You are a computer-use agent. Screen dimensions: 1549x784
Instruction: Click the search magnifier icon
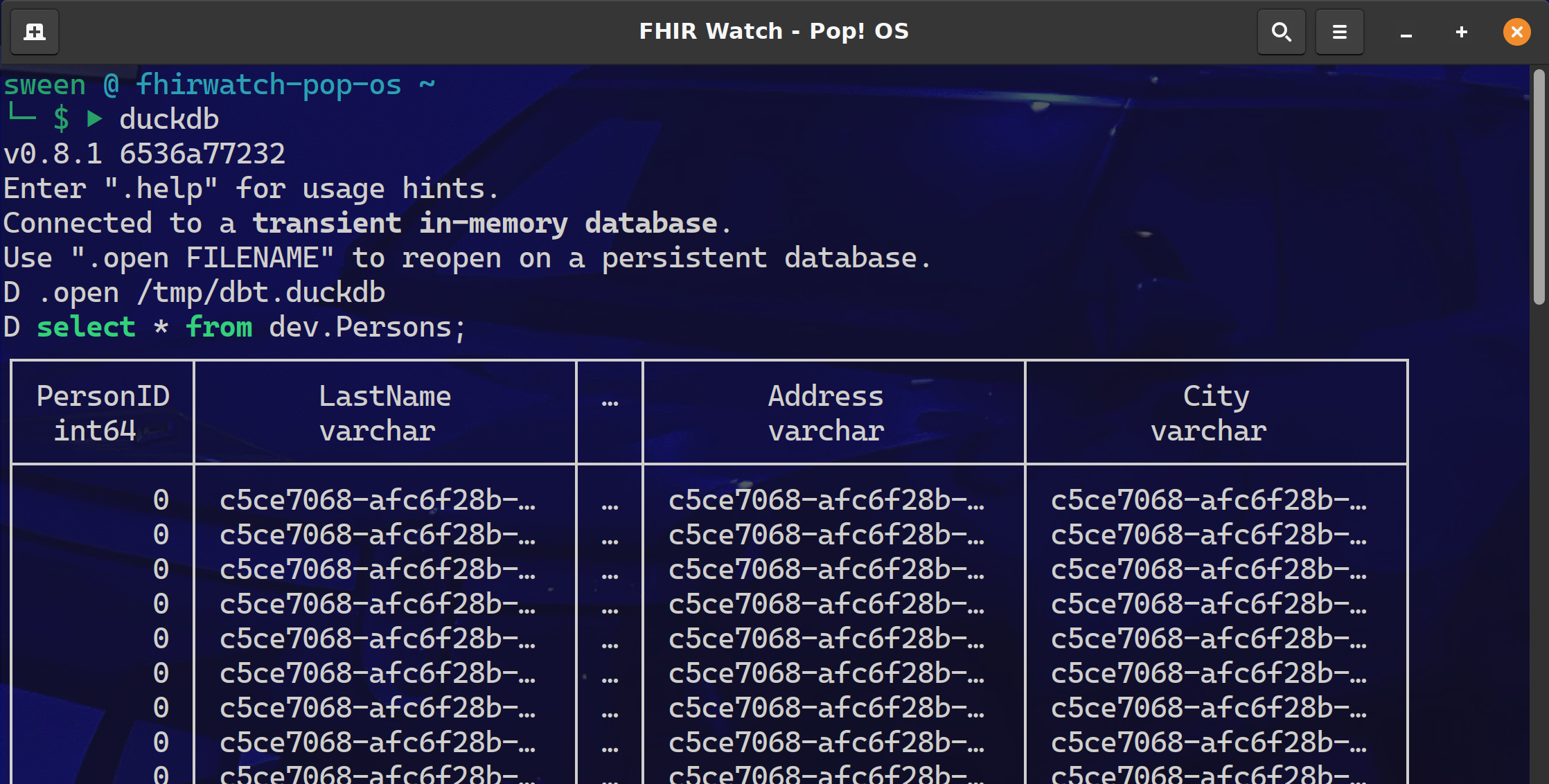[x=1281, y=32]
